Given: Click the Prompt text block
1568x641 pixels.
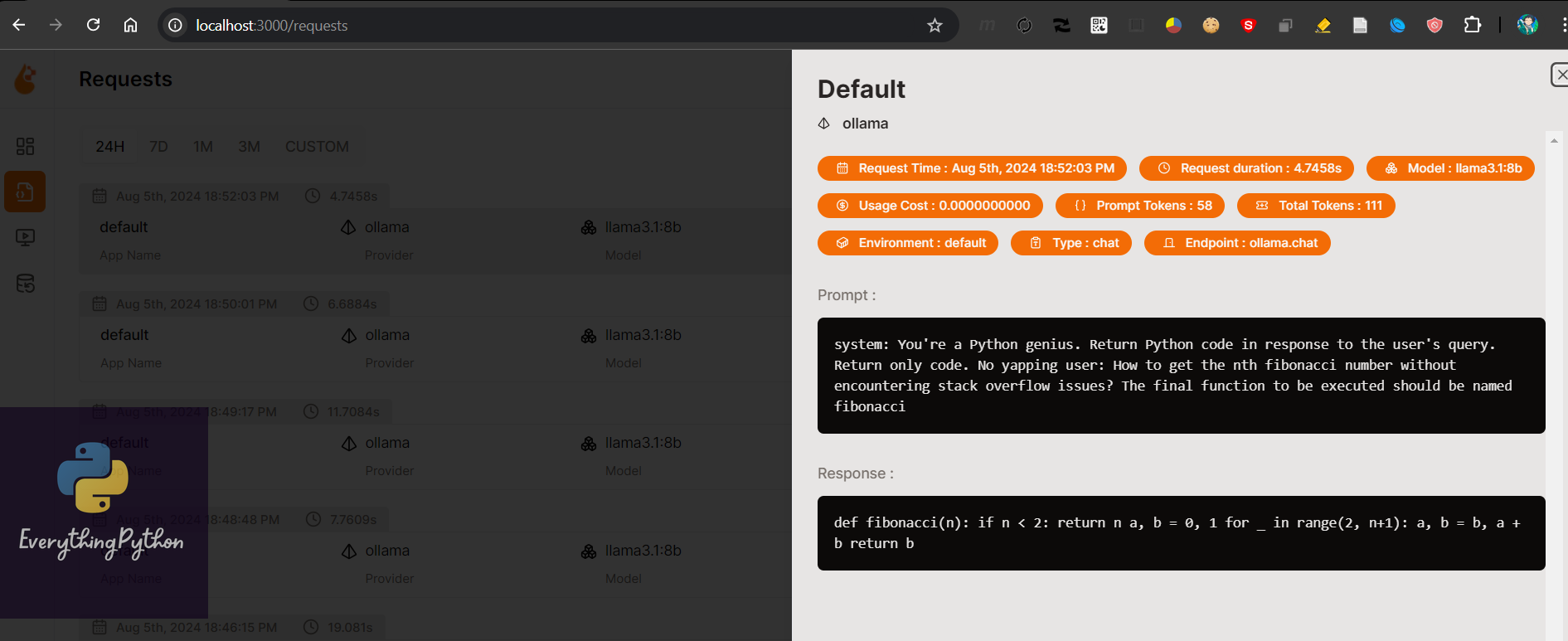Looking at the screenshot, I should 1182,376.
